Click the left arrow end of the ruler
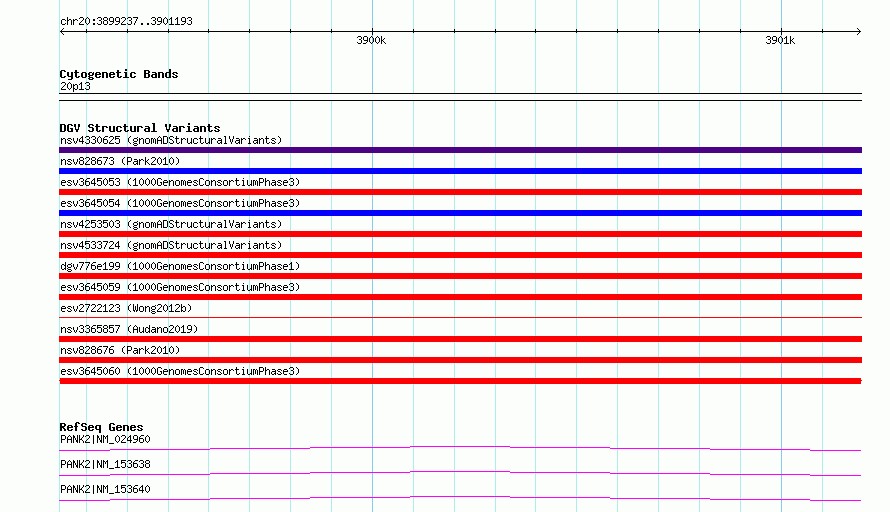Screen dimensions: 890x512 [62, 32]
